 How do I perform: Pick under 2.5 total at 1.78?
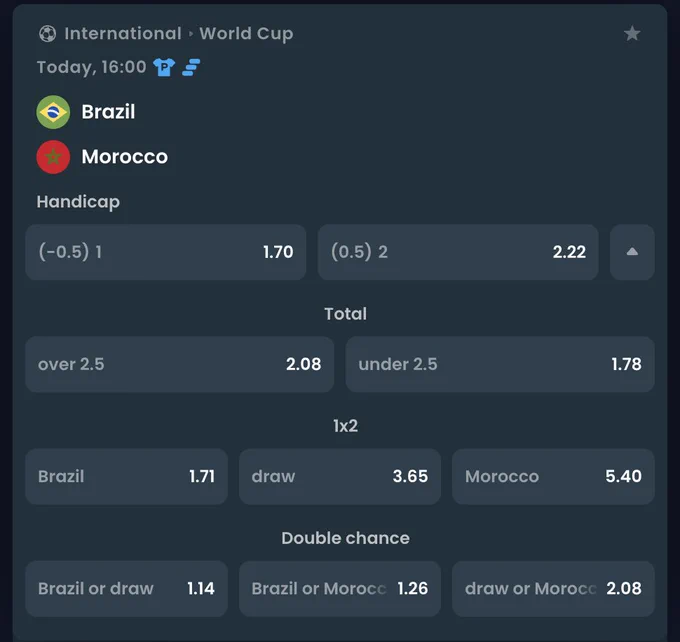500,364
